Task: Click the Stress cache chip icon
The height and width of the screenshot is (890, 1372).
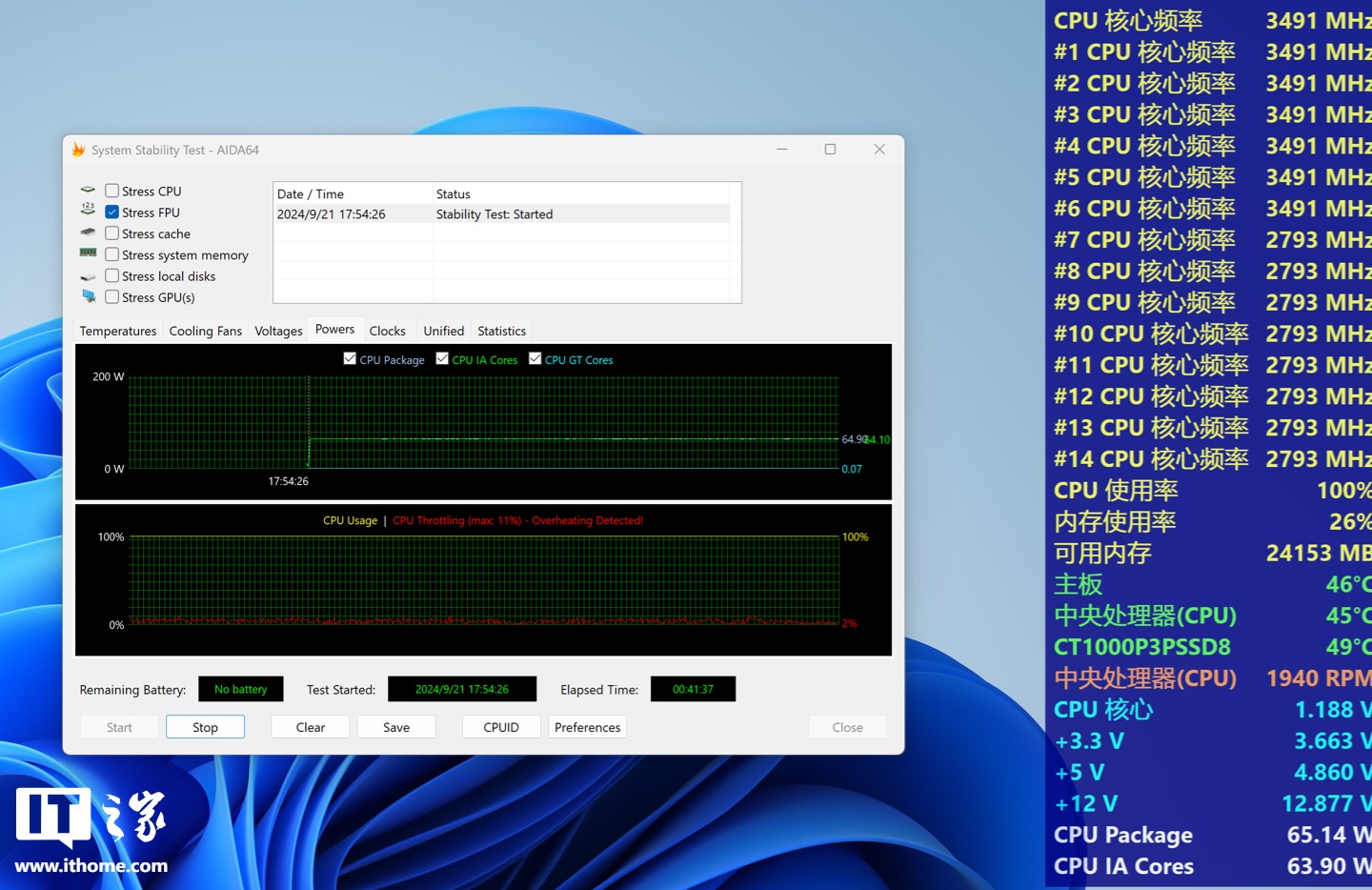Action: pos(88,233)
